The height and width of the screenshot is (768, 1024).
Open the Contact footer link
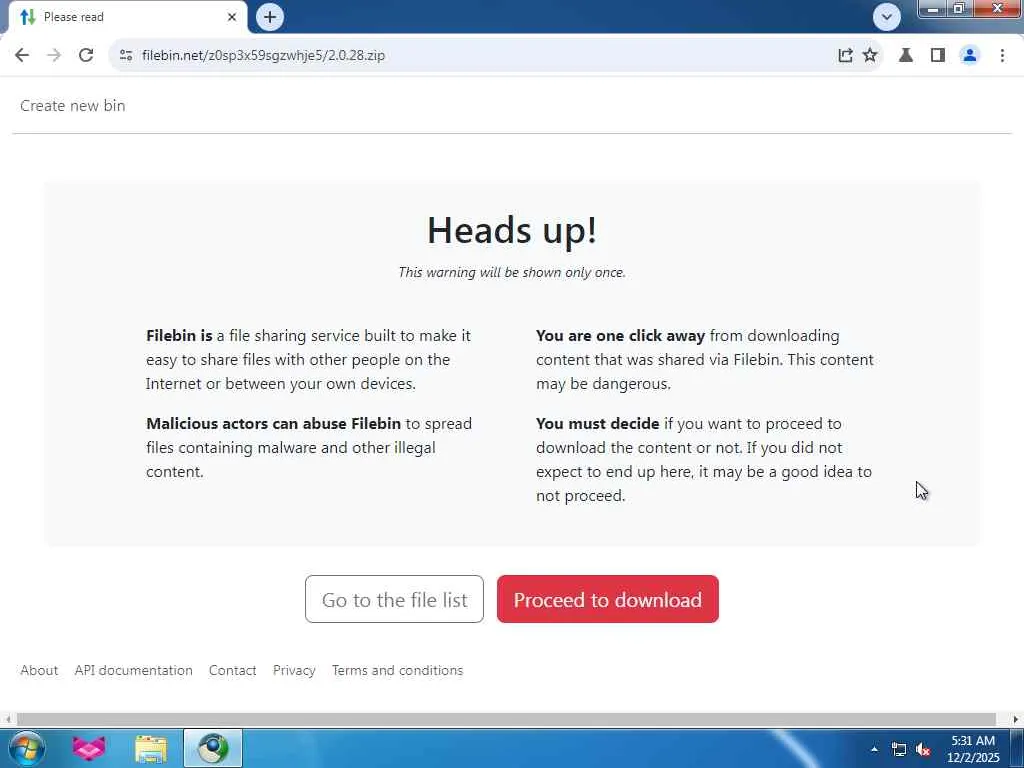pyautogui.click(x=232, y=671)
